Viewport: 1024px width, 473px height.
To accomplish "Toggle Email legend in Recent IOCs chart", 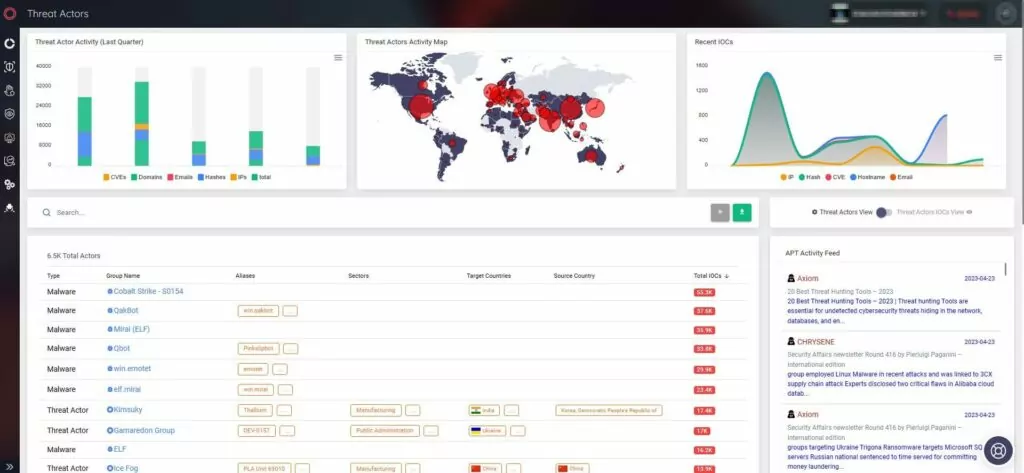I will (901, 177).
